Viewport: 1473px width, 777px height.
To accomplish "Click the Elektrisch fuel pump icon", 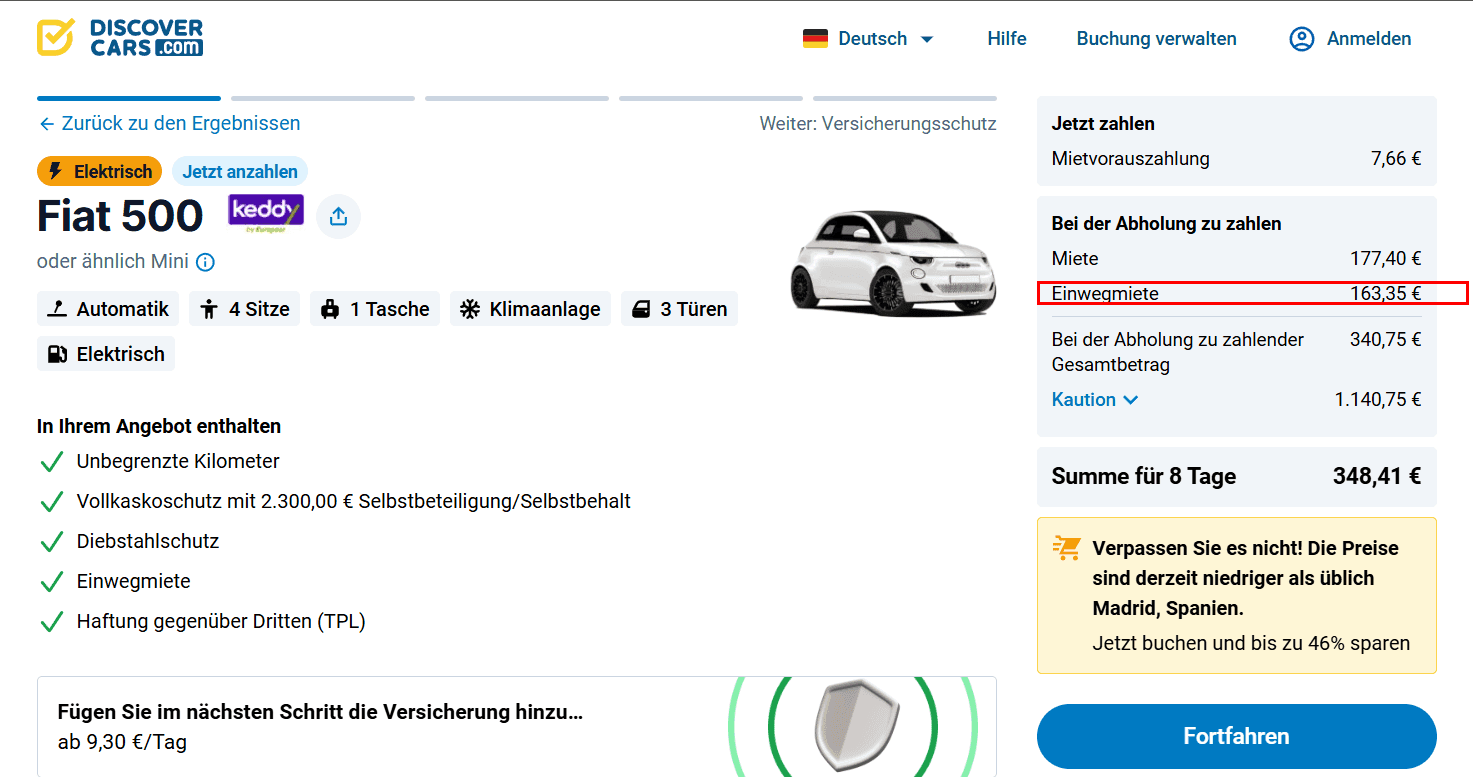I will 58,354.
